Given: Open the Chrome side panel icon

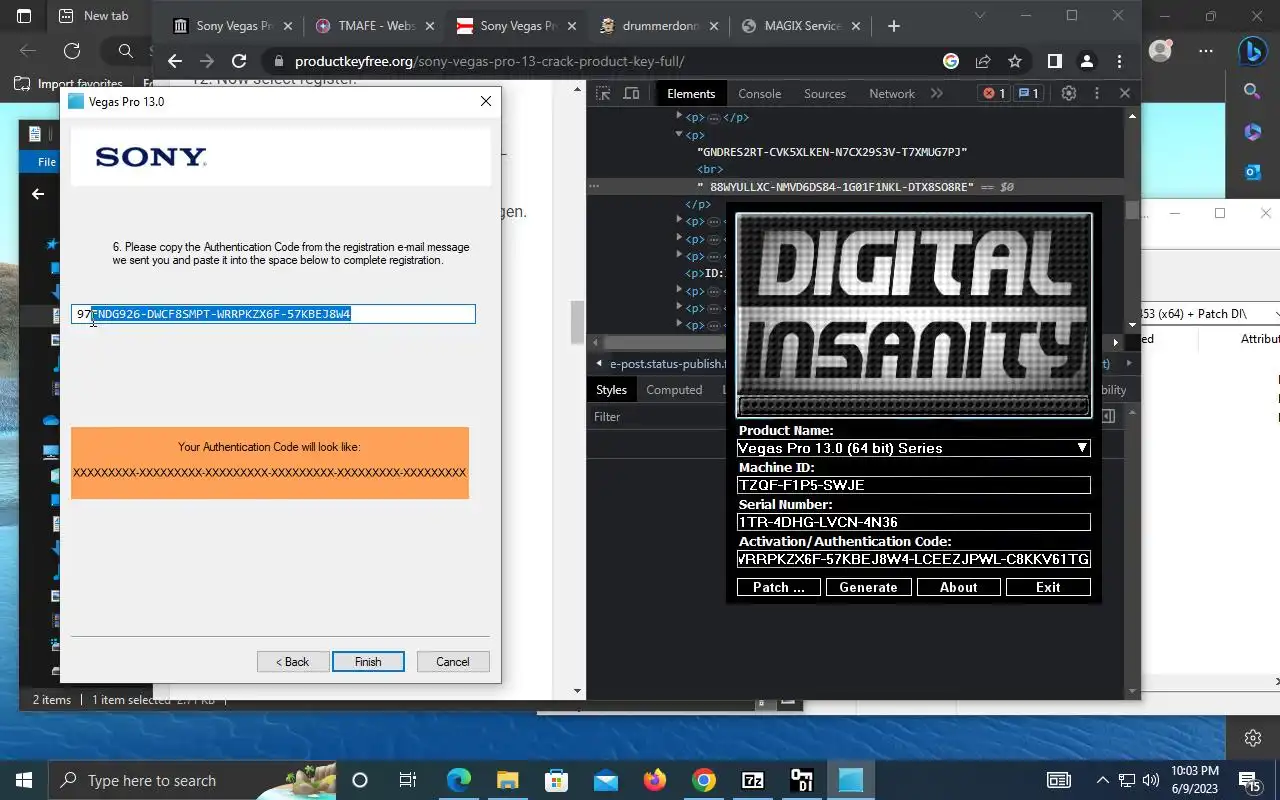Looking at the screenshot, I should 1054,61.
